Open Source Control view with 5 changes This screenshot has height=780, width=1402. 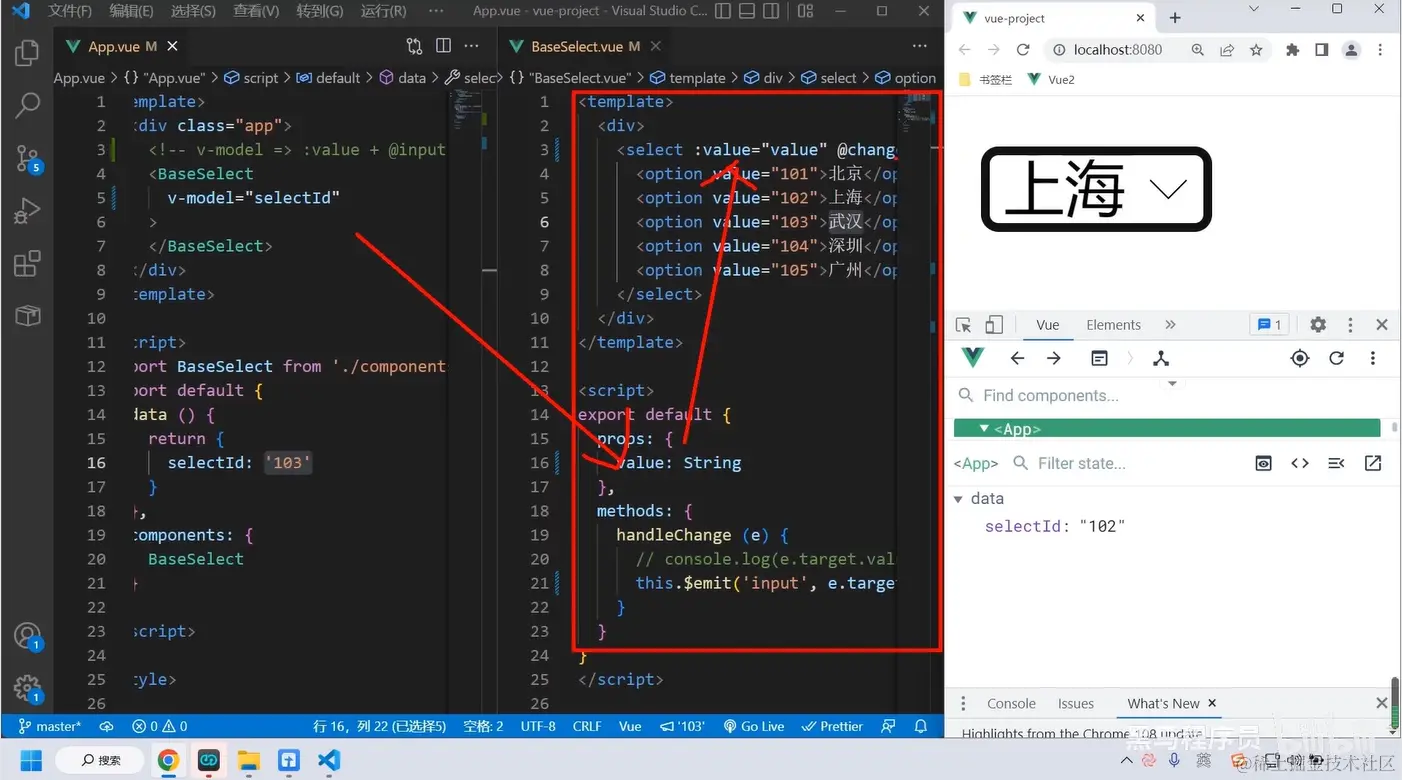pyautogui.click(x=27, y=158)
